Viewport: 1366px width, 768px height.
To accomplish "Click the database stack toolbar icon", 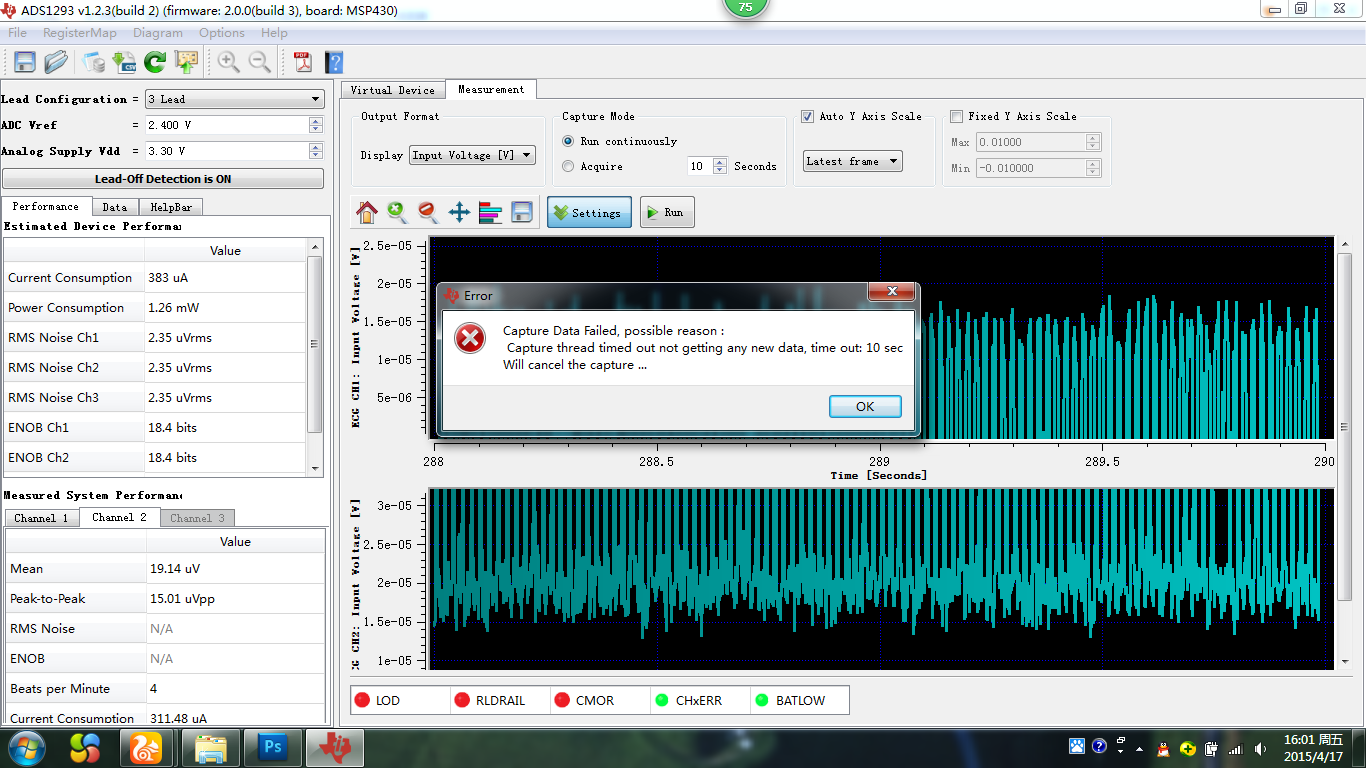I will tap(94, 62).
